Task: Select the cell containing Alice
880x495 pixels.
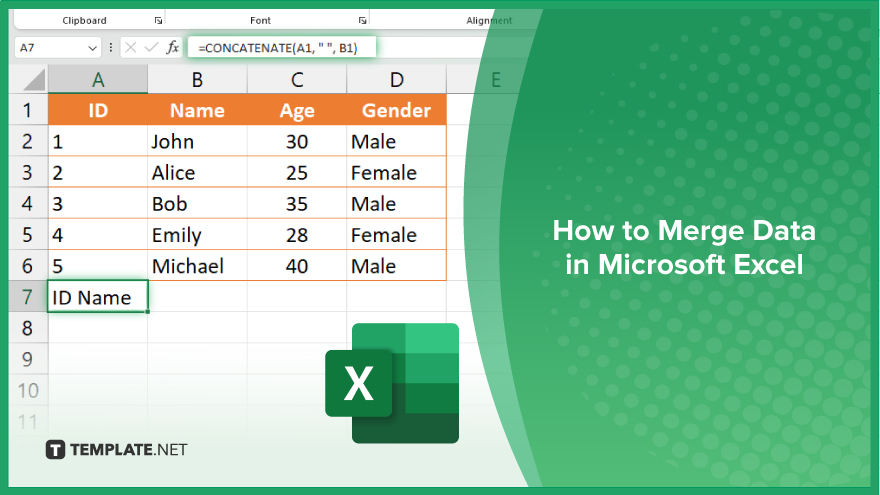Action: tap(197, 172)
